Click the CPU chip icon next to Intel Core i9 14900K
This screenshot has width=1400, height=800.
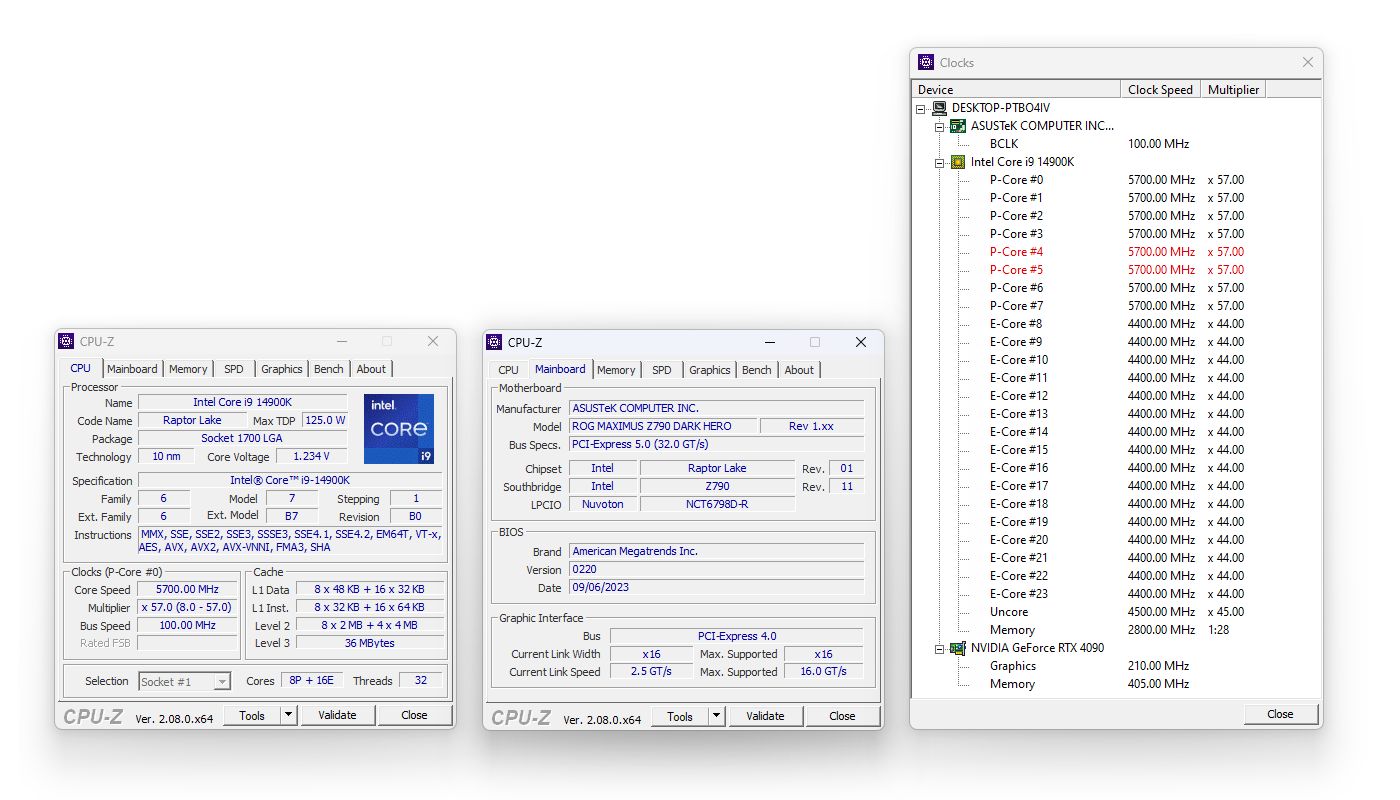click(958, 162)
